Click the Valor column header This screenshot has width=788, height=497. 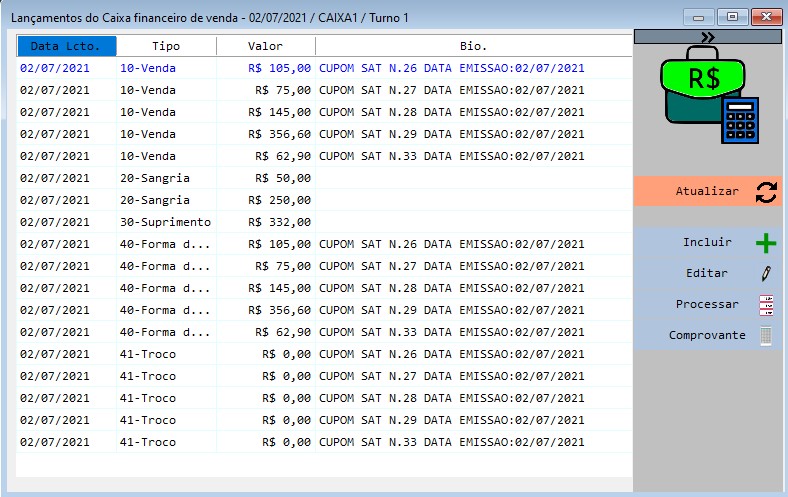(265, 46)
